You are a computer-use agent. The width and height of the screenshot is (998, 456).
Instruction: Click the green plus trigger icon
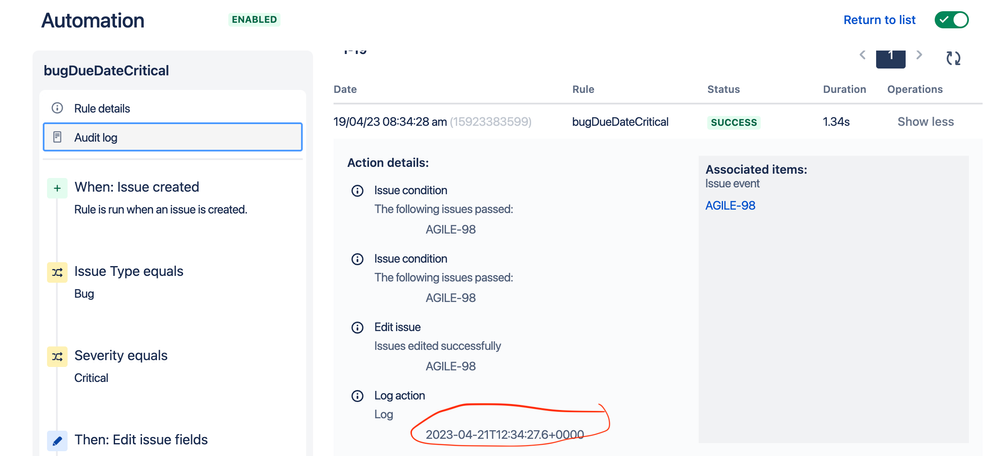click(57, 188)
